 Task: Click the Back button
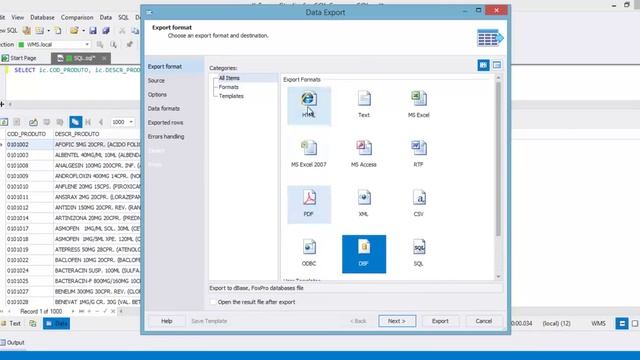click(358, 321)
